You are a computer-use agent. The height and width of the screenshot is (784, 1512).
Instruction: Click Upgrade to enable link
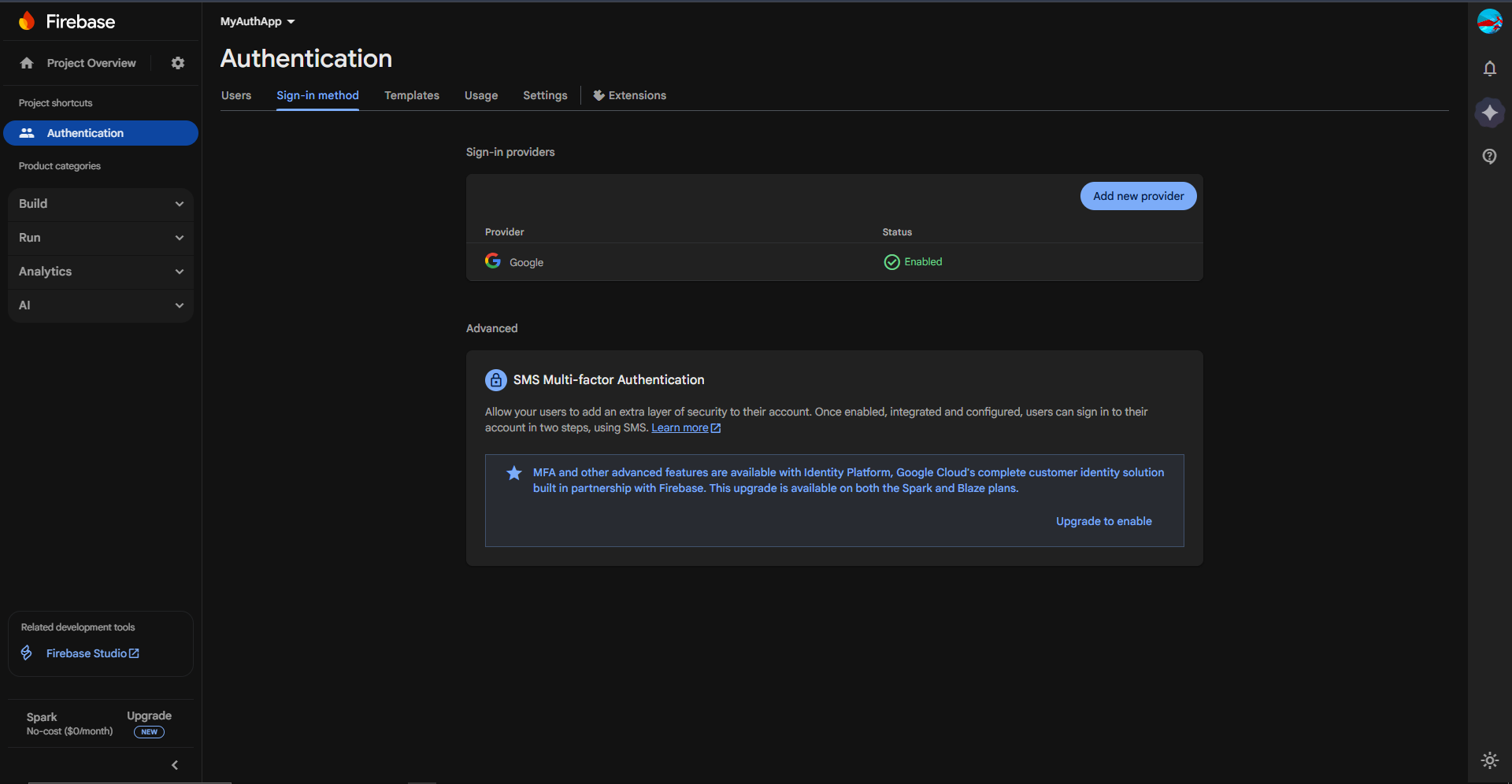[x=1103, y=521]
